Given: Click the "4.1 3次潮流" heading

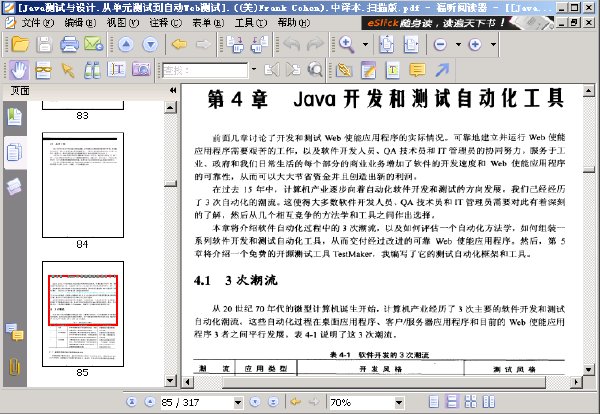Looking at the screenshot, I should [235, 280].
